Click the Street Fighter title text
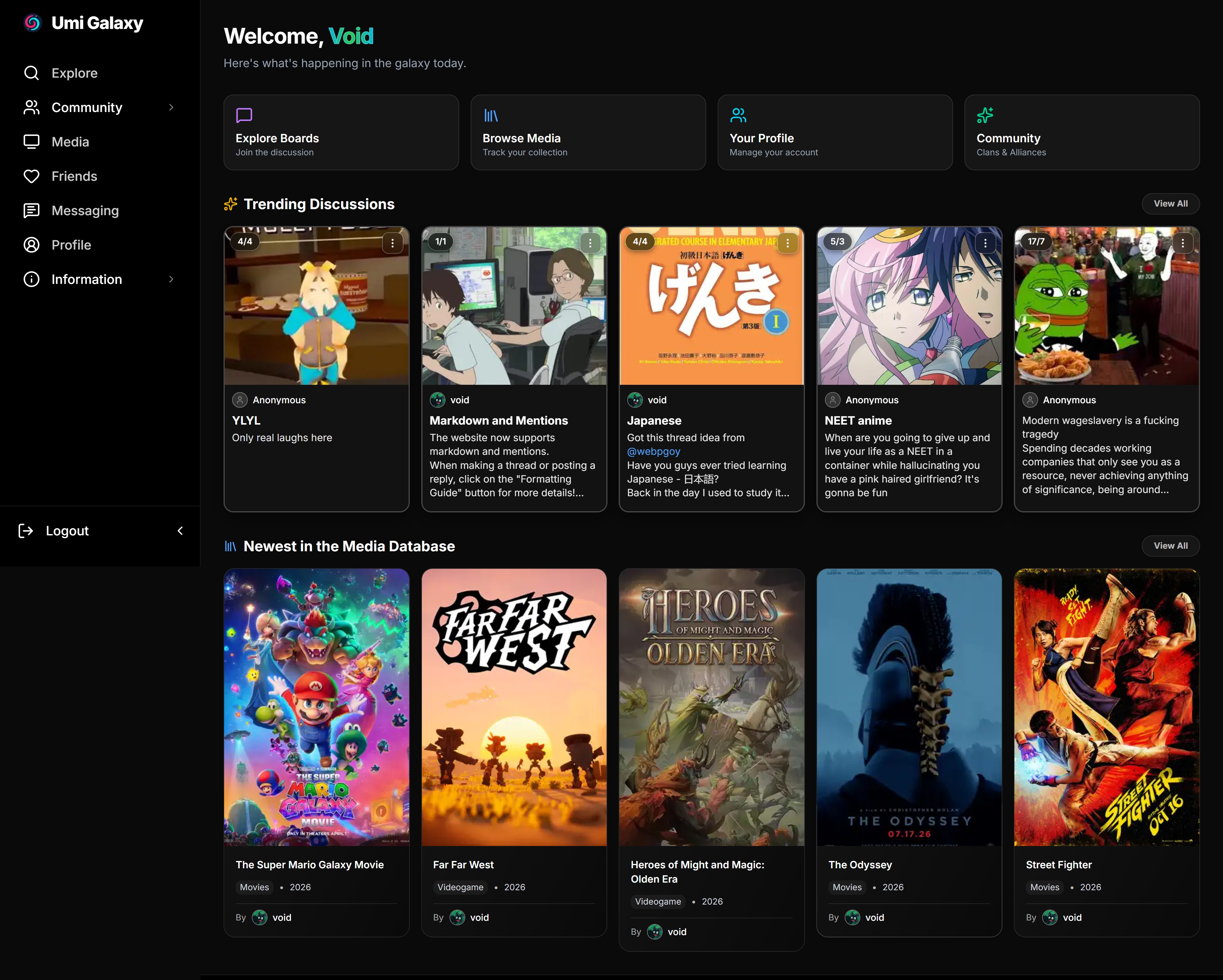The height and width of the screenshot is (980, 1223). coord(1058,865)
